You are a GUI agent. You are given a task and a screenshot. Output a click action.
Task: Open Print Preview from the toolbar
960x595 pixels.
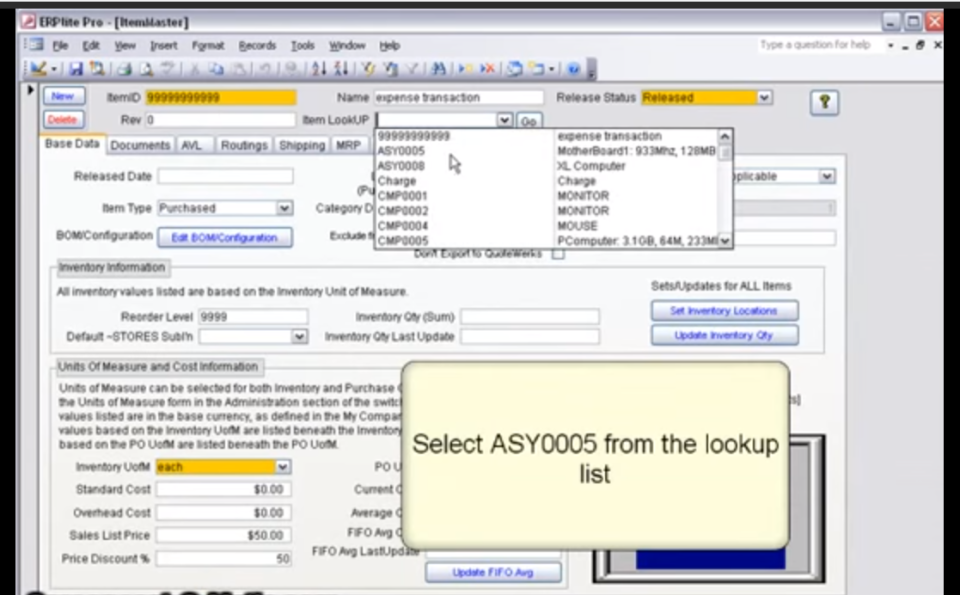tap(146, 69)
